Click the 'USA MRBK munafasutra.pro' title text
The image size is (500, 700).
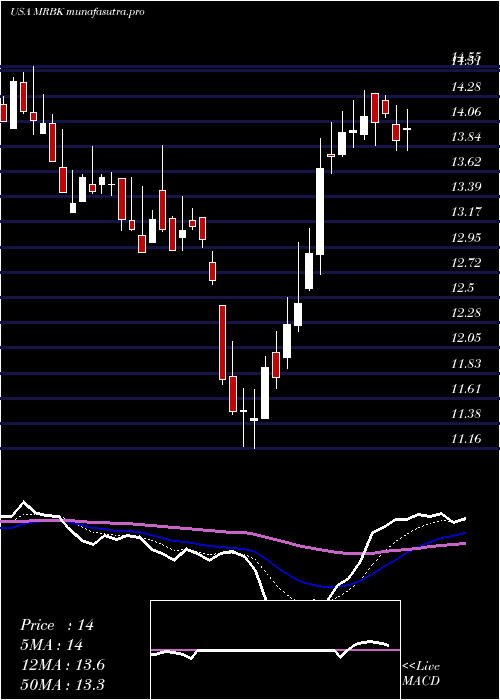click(77, 12)
